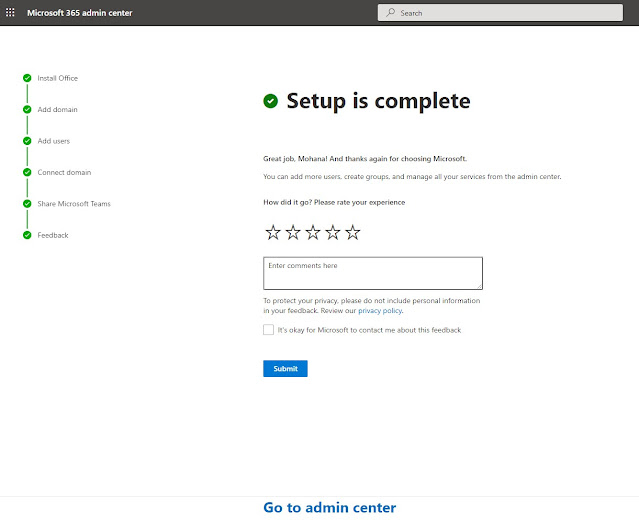Rate the experience three stars
Viewport: 639px width, 522px height.
(x=313, y=232)
